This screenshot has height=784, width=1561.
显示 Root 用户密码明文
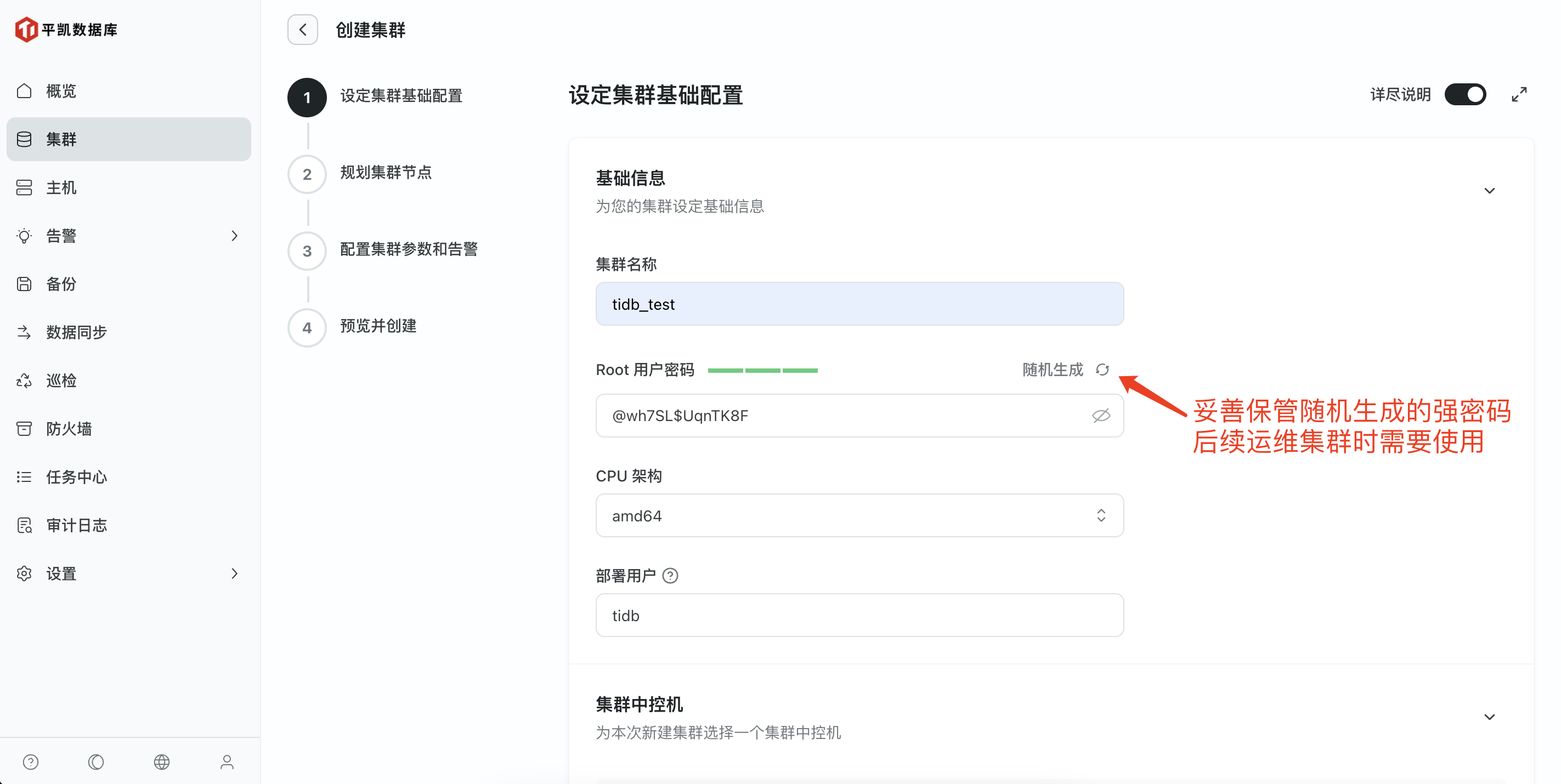tap(1101, 416)
